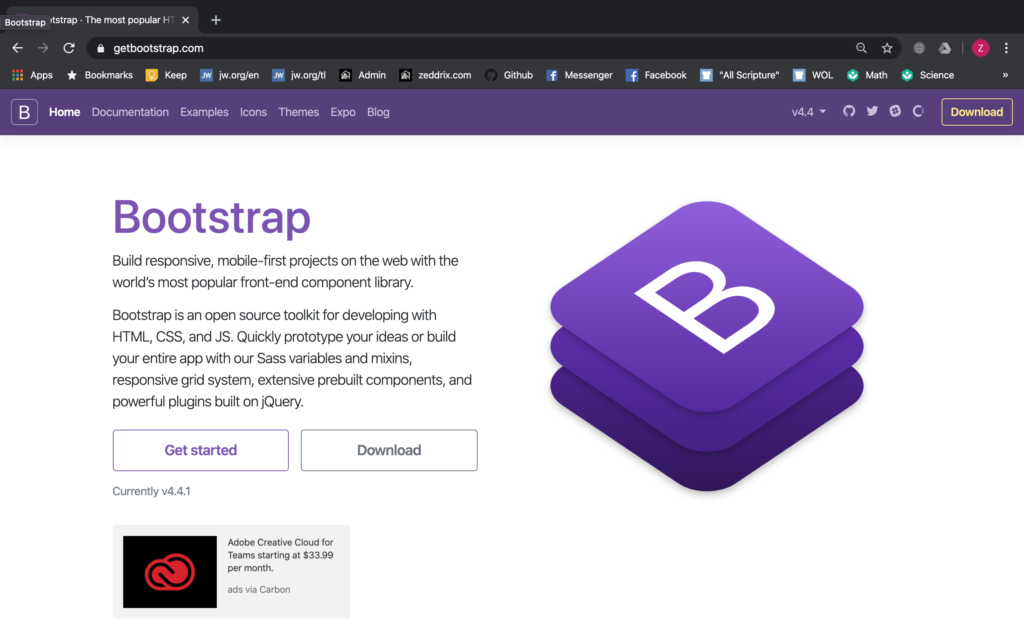Open the GitHub icon in Bootstrap navbar

pos(848,111)
